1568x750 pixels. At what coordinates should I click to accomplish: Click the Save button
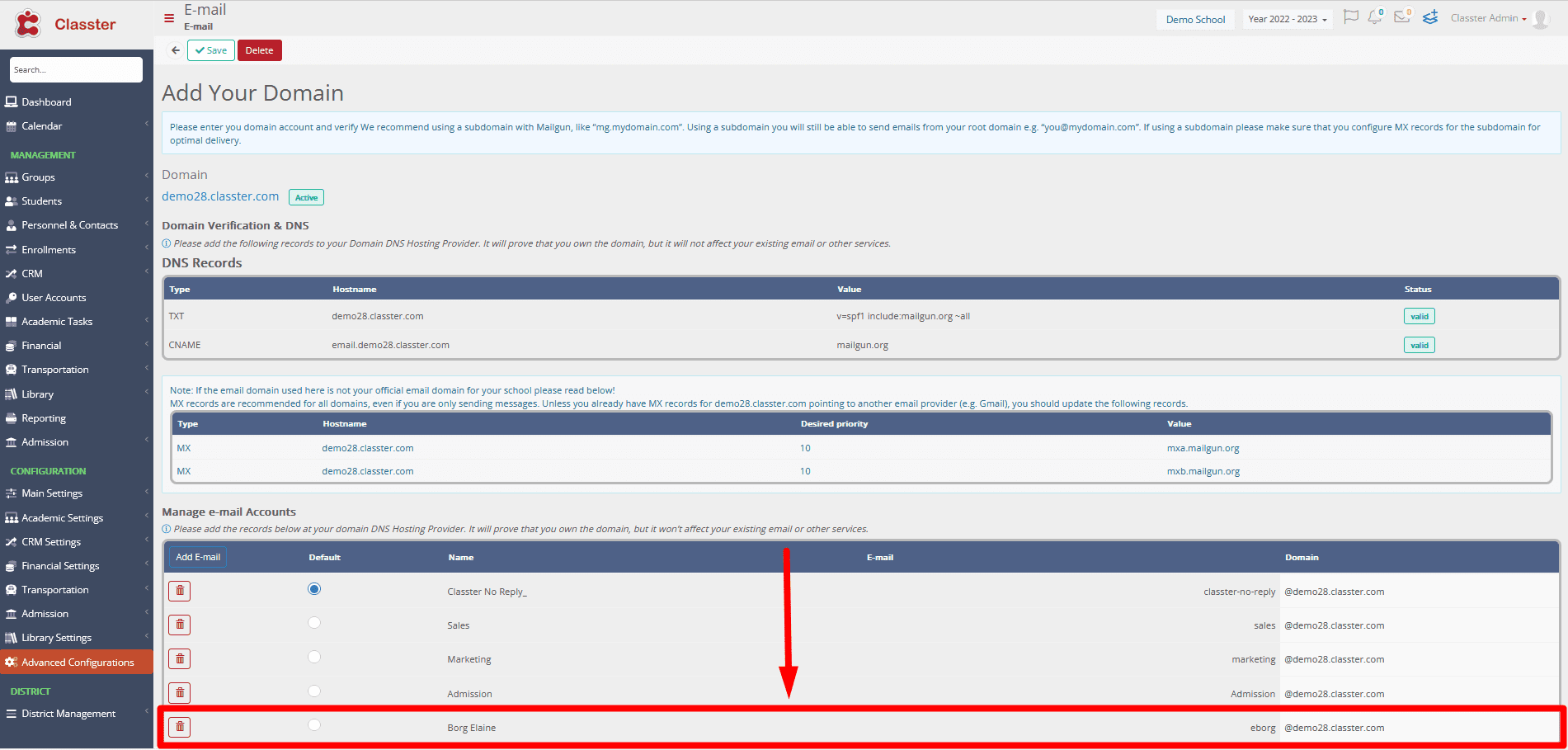(211, 50)
